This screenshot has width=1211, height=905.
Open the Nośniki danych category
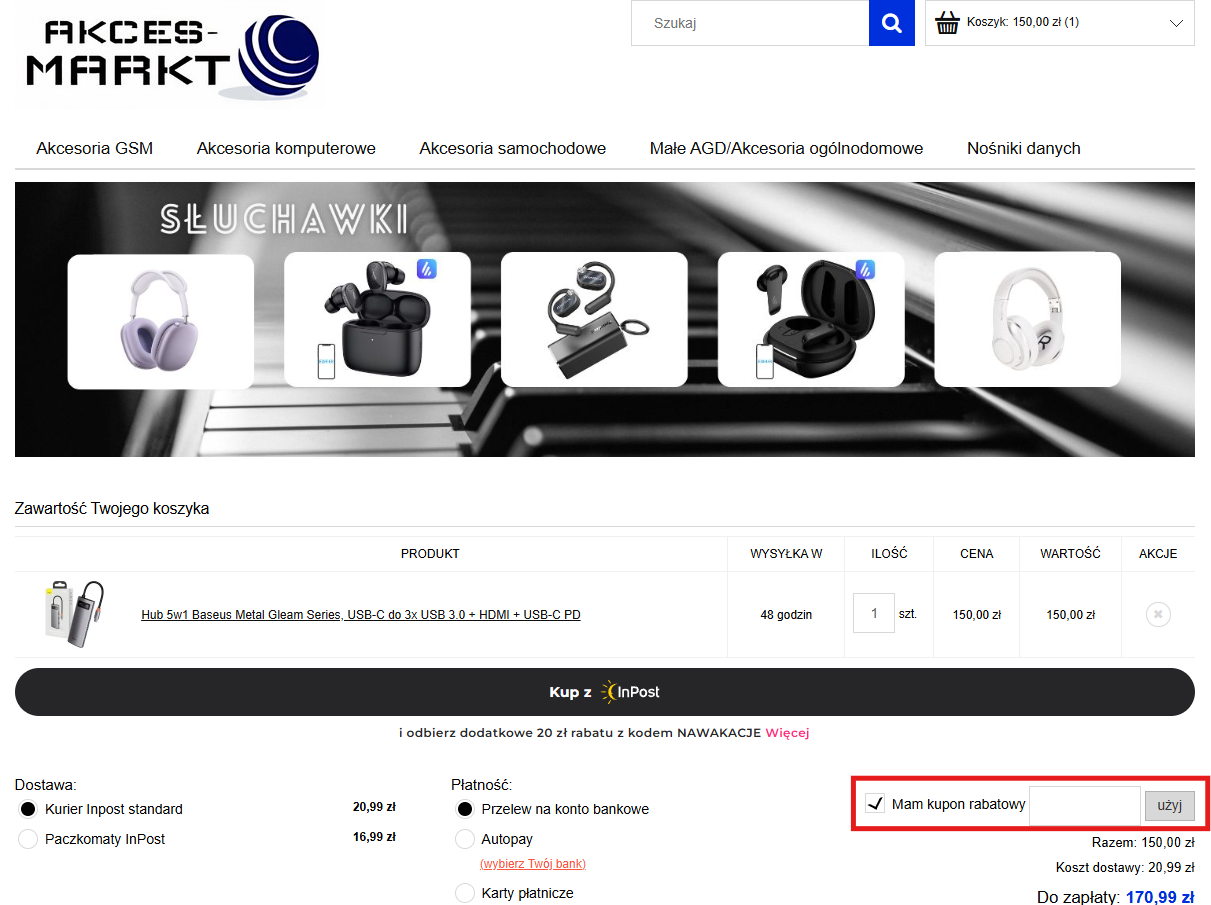[1023, 148]
